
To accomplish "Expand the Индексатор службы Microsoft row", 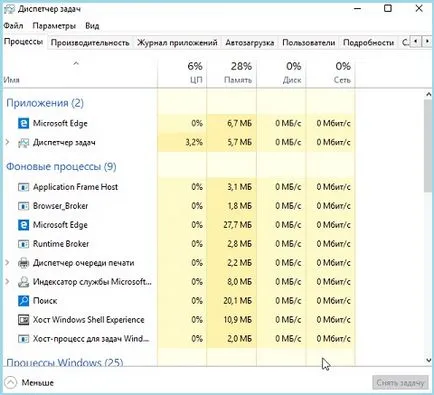I will click(7, 282).
